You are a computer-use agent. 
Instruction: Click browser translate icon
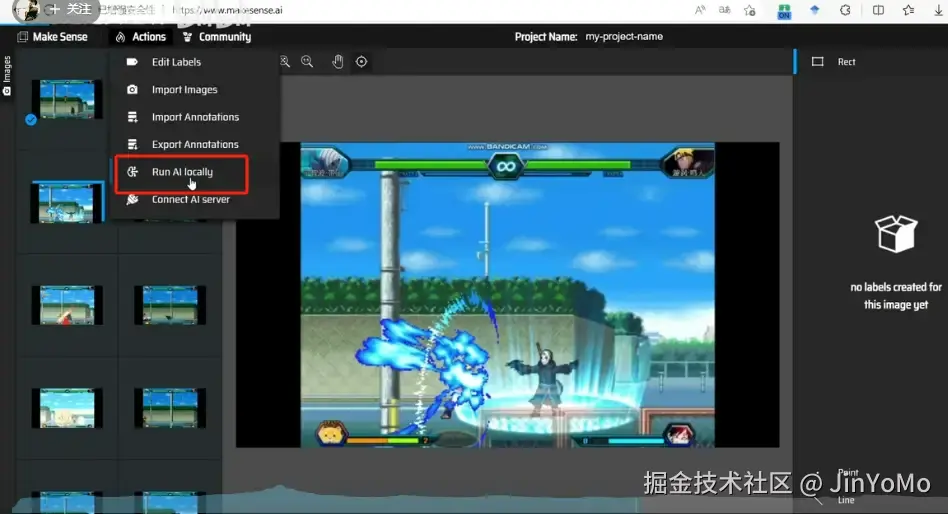click(724, 10)
